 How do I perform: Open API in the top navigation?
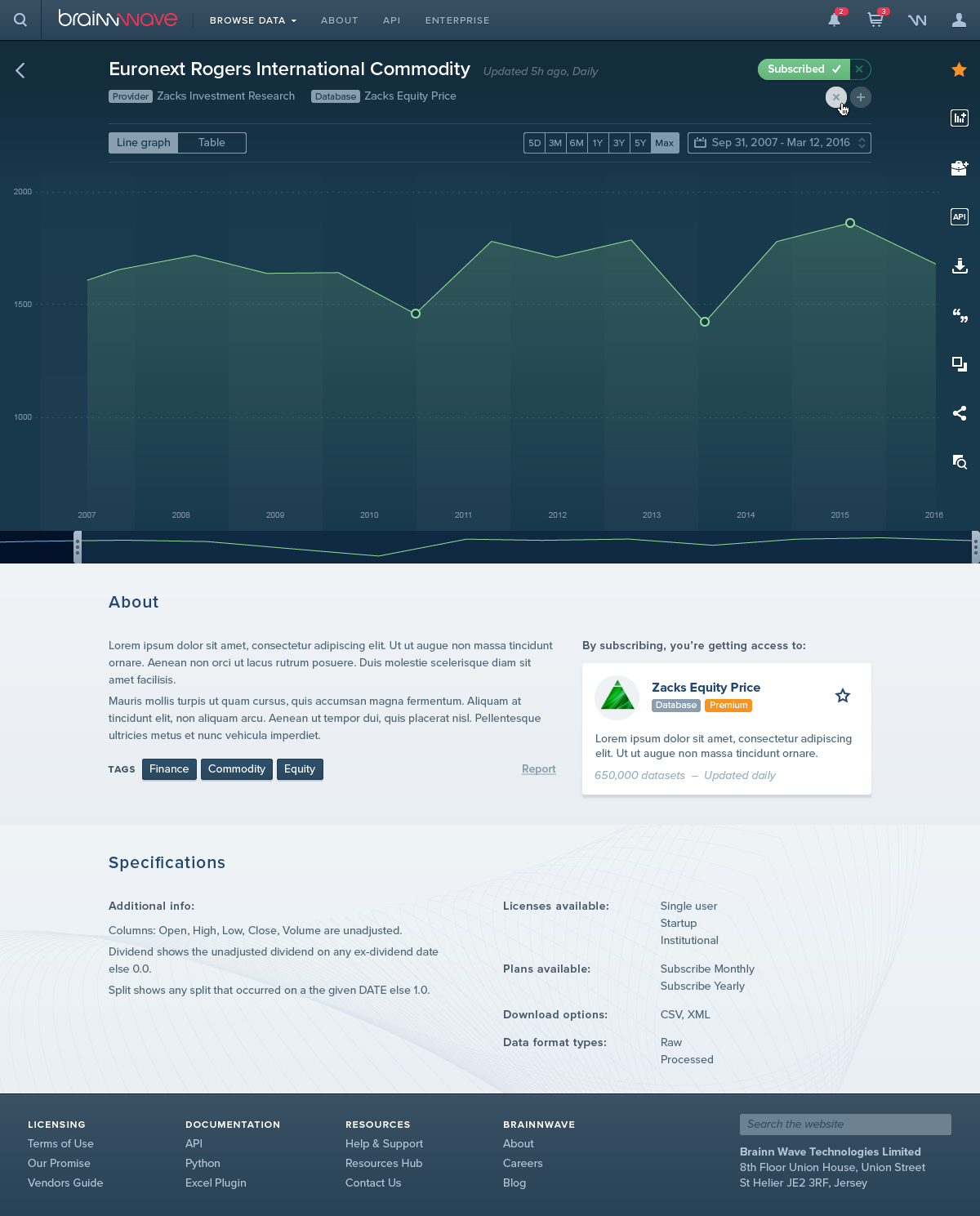[x=392, y=20]
